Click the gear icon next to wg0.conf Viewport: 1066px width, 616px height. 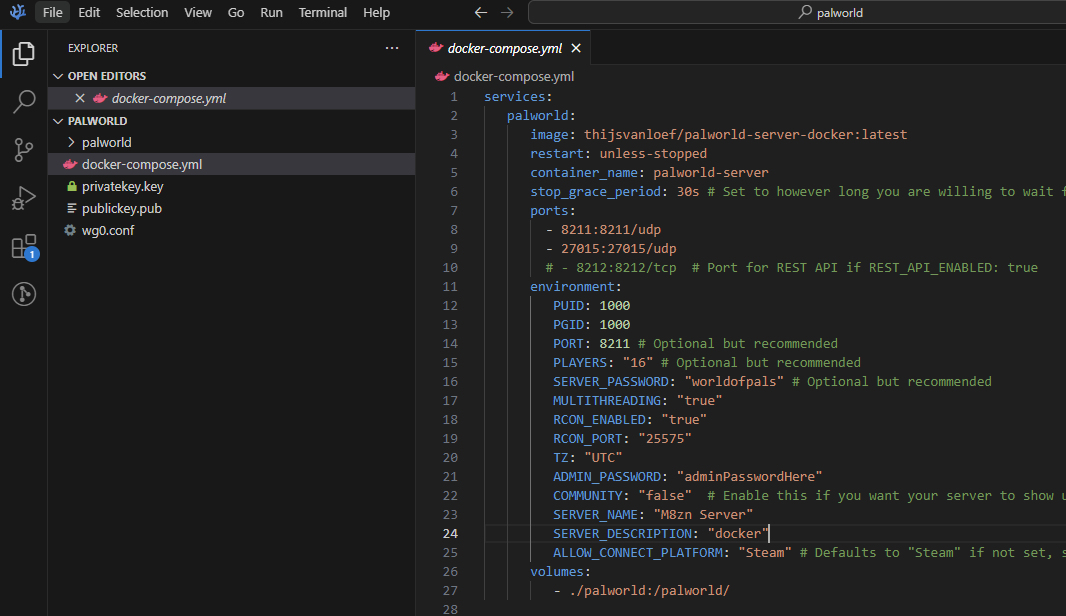tap(69, 230)
